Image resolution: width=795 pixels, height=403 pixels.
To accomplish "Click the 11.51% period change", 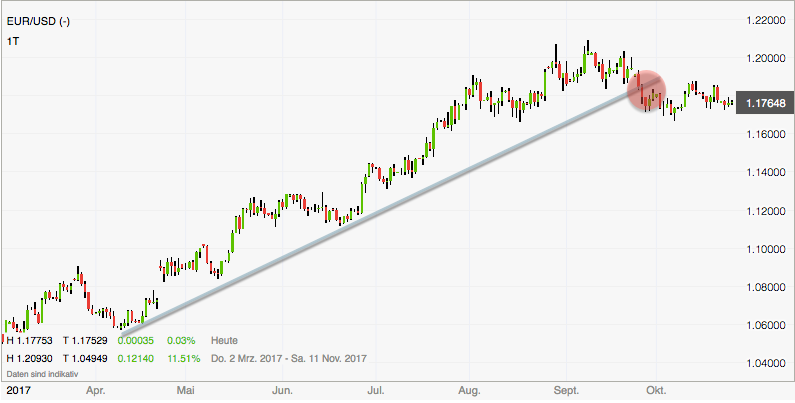I will click(x=183, y=359).
